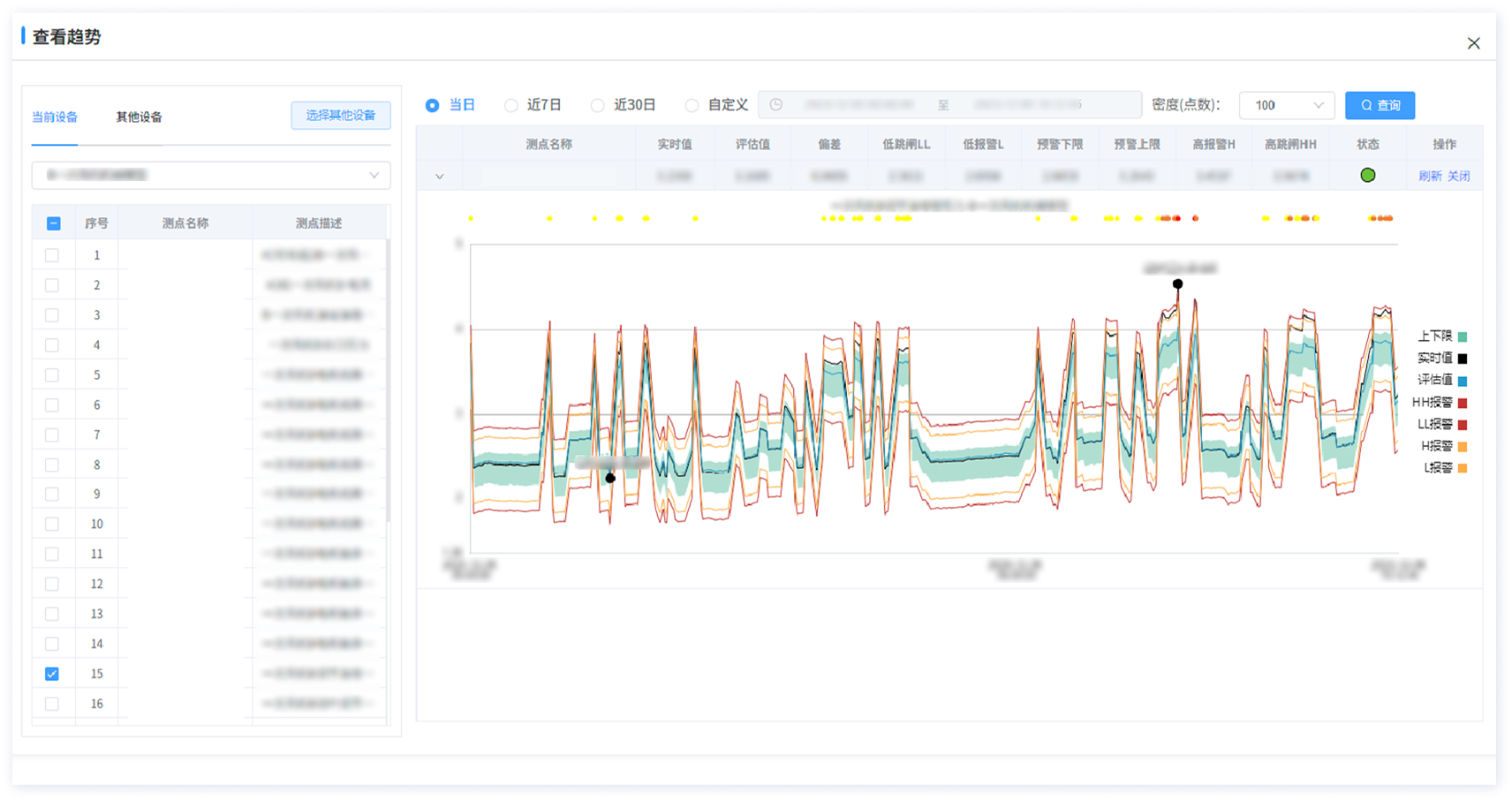Click the clock icon in date range field
1512x801 pixels.
pos(775,105)
